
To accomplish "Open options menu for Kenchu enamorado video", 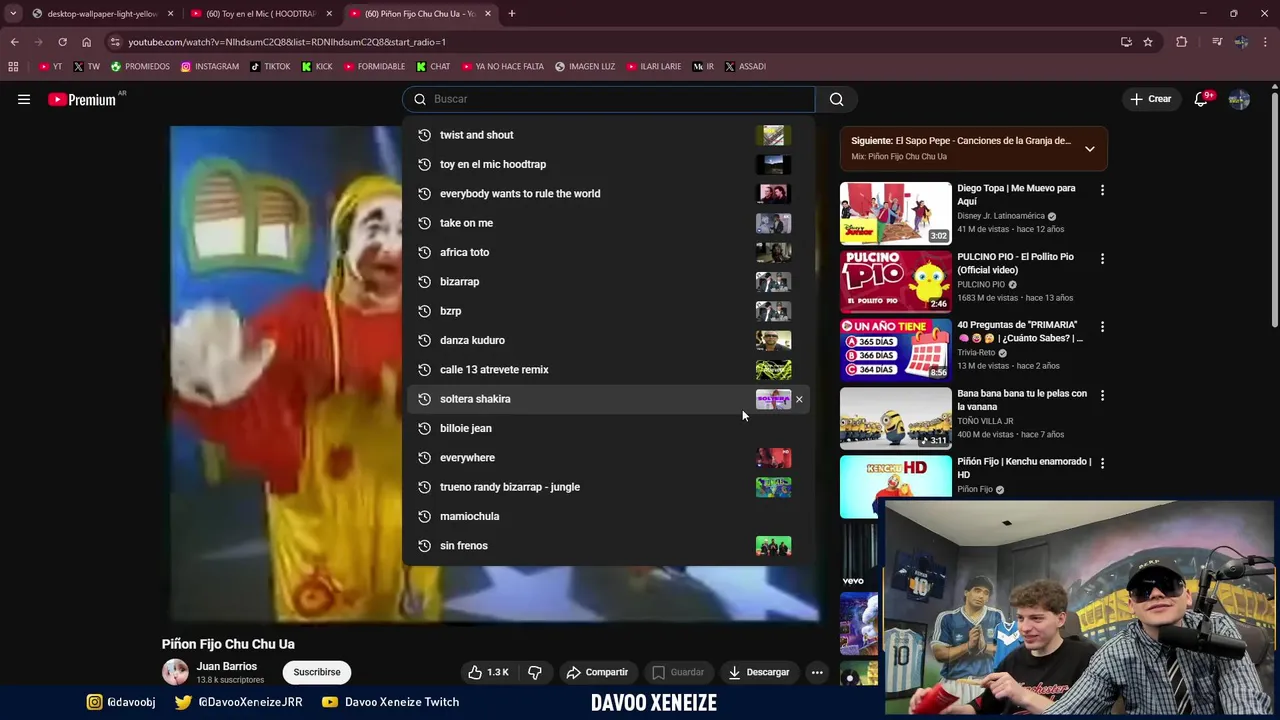I will (1102, 463).
